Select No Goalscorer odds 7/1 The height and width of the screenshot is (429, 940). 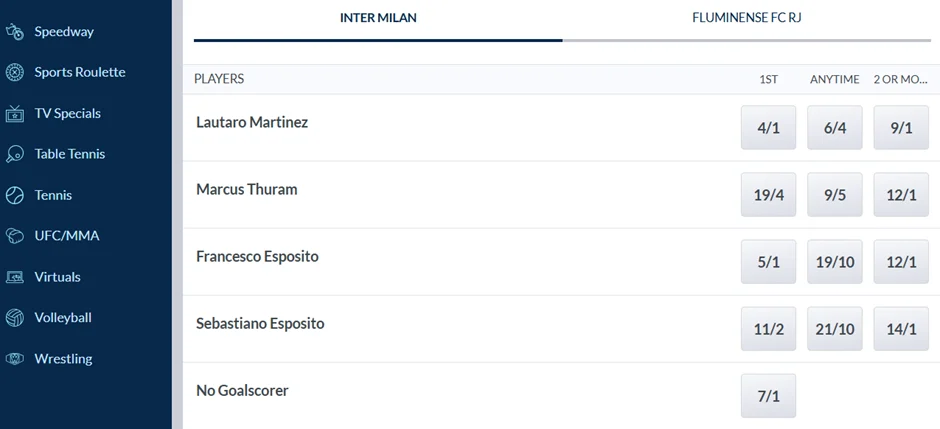click(768, 396)
